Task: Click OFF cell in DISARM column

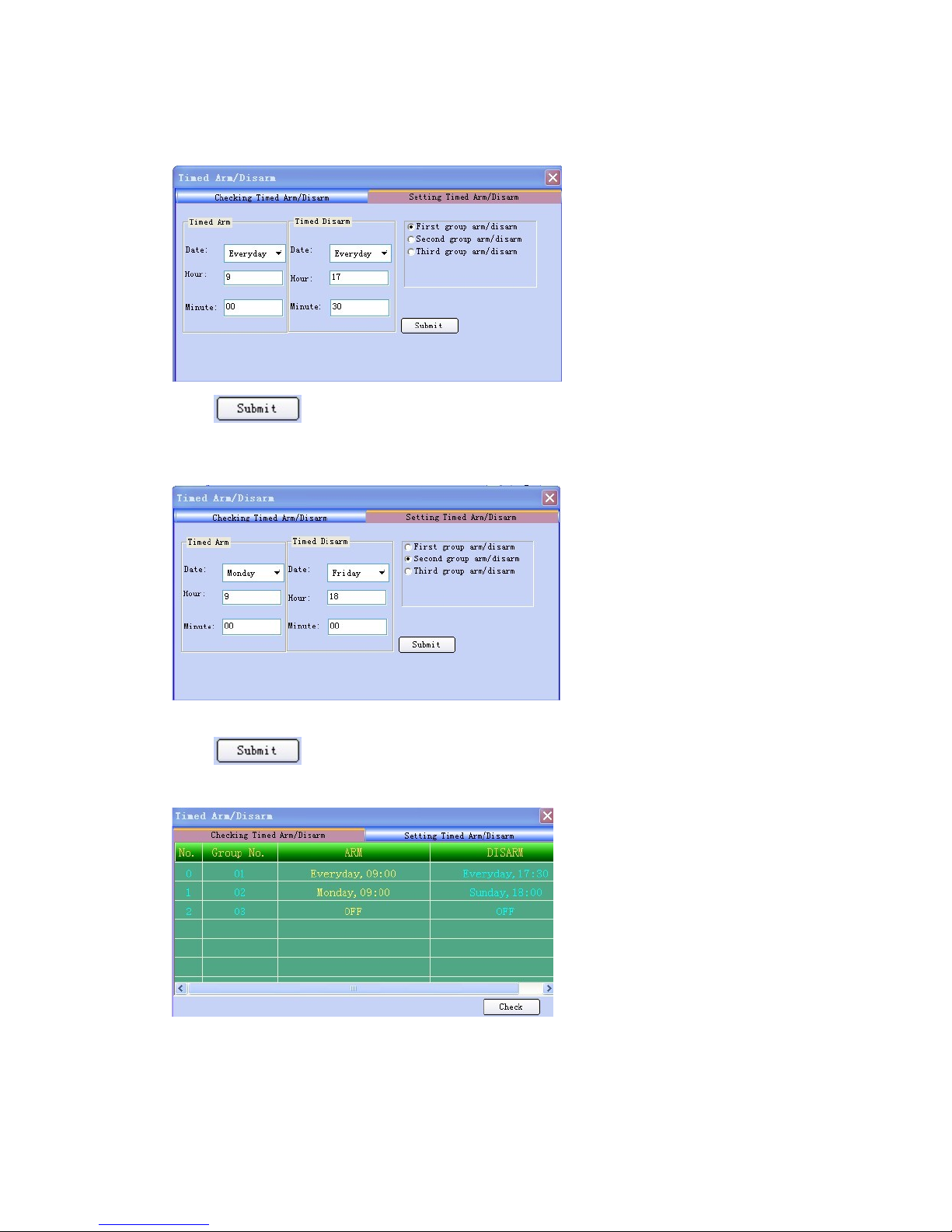Action: (492, 911)
